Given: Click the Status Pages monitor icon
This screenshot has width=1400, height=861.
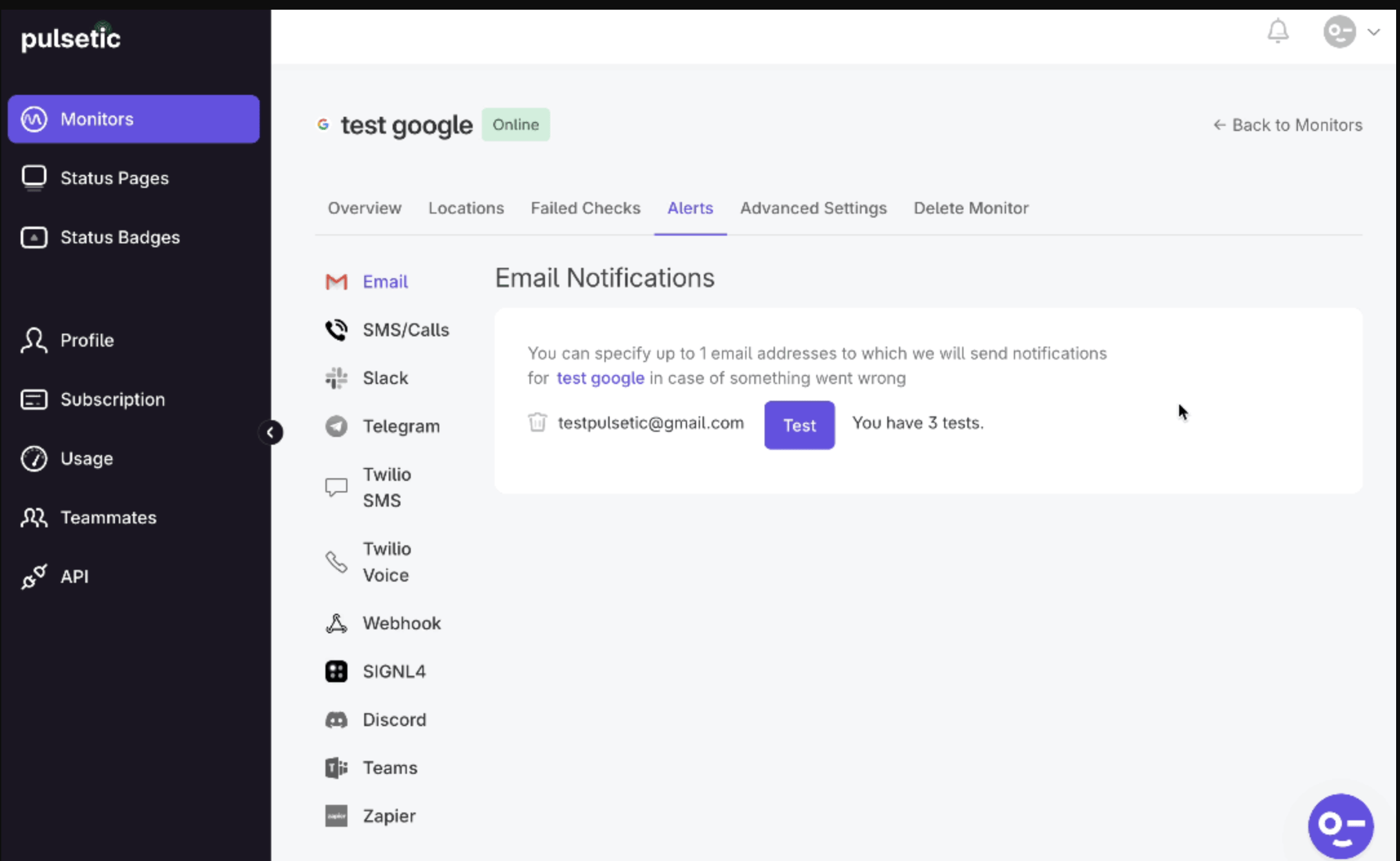Looking at the screenshot, I should 34,178.
